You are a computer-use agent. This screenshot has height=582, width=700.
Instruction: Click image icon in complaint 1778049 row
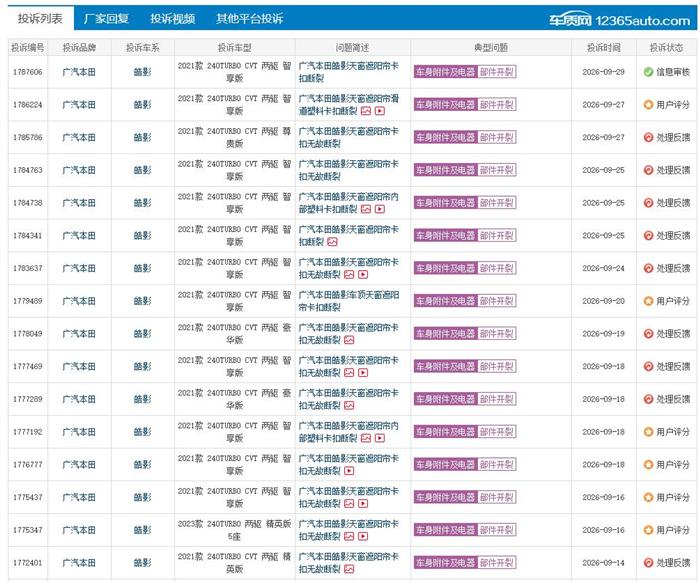tap(349, 340)
